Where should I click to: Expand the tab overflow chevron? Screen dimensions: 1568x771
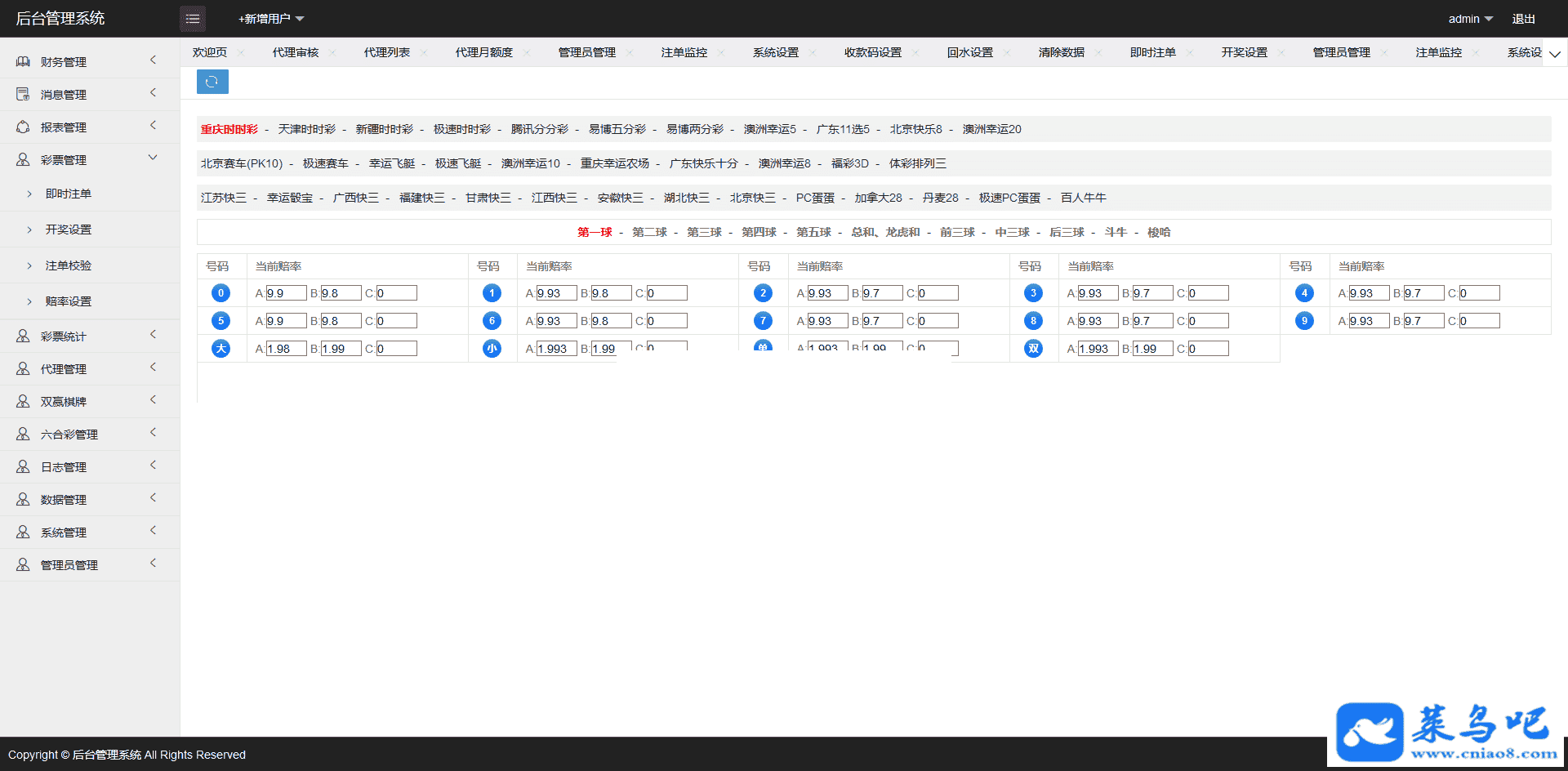(1555, 54)
